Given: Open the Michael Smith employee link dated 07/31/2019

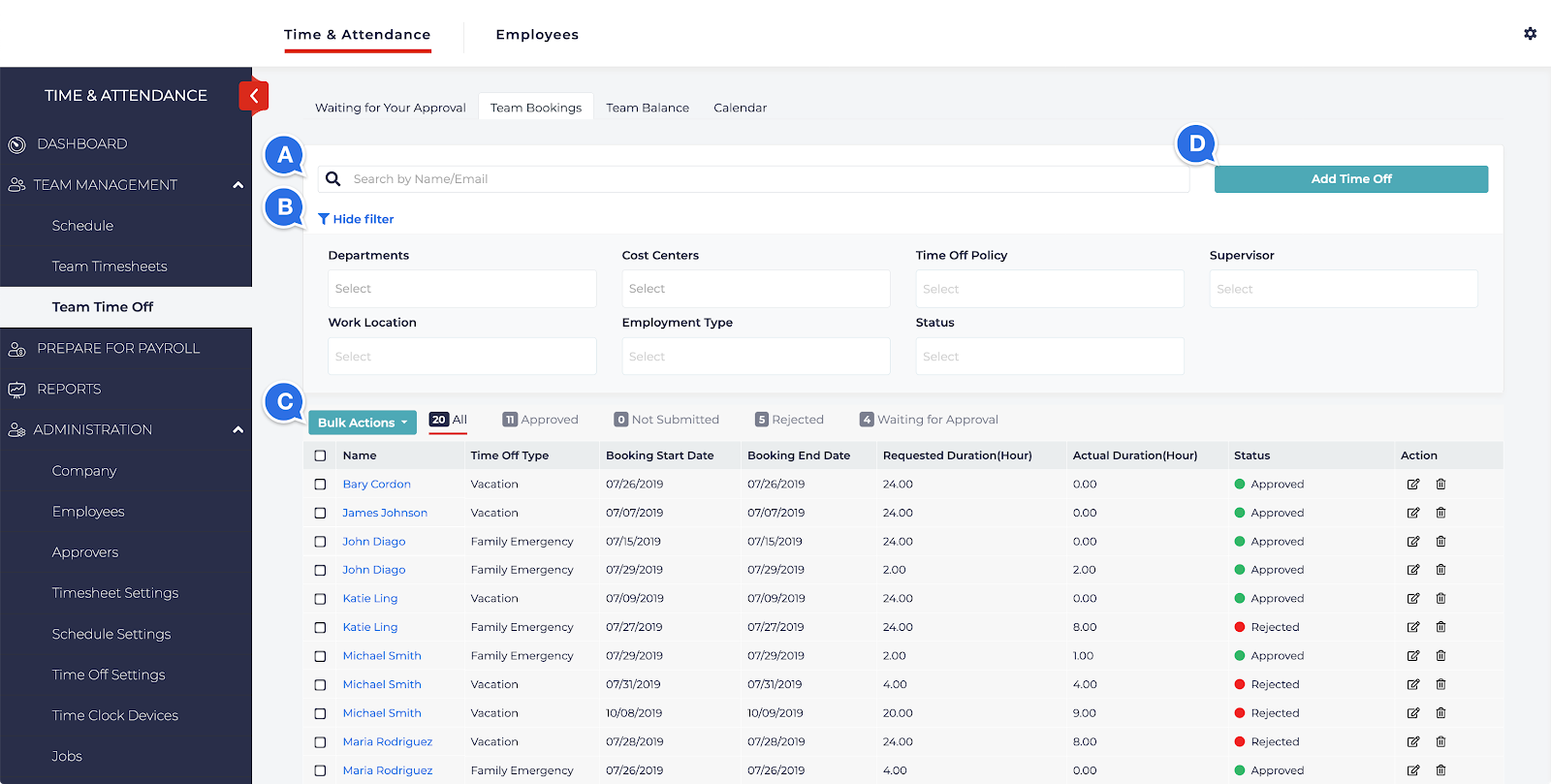Looking at the screenshot, I should 382,685.
